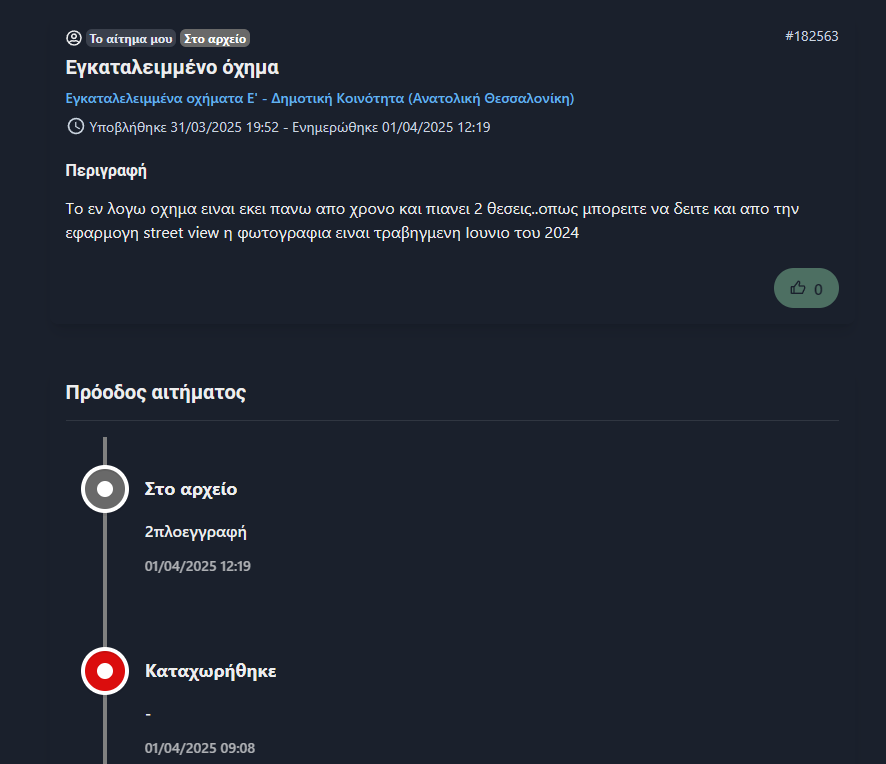Viewport: 886px width, 764px height.
Task: Click the 'Το αίτημα μου' badge
Action: (x=131, y=38)
